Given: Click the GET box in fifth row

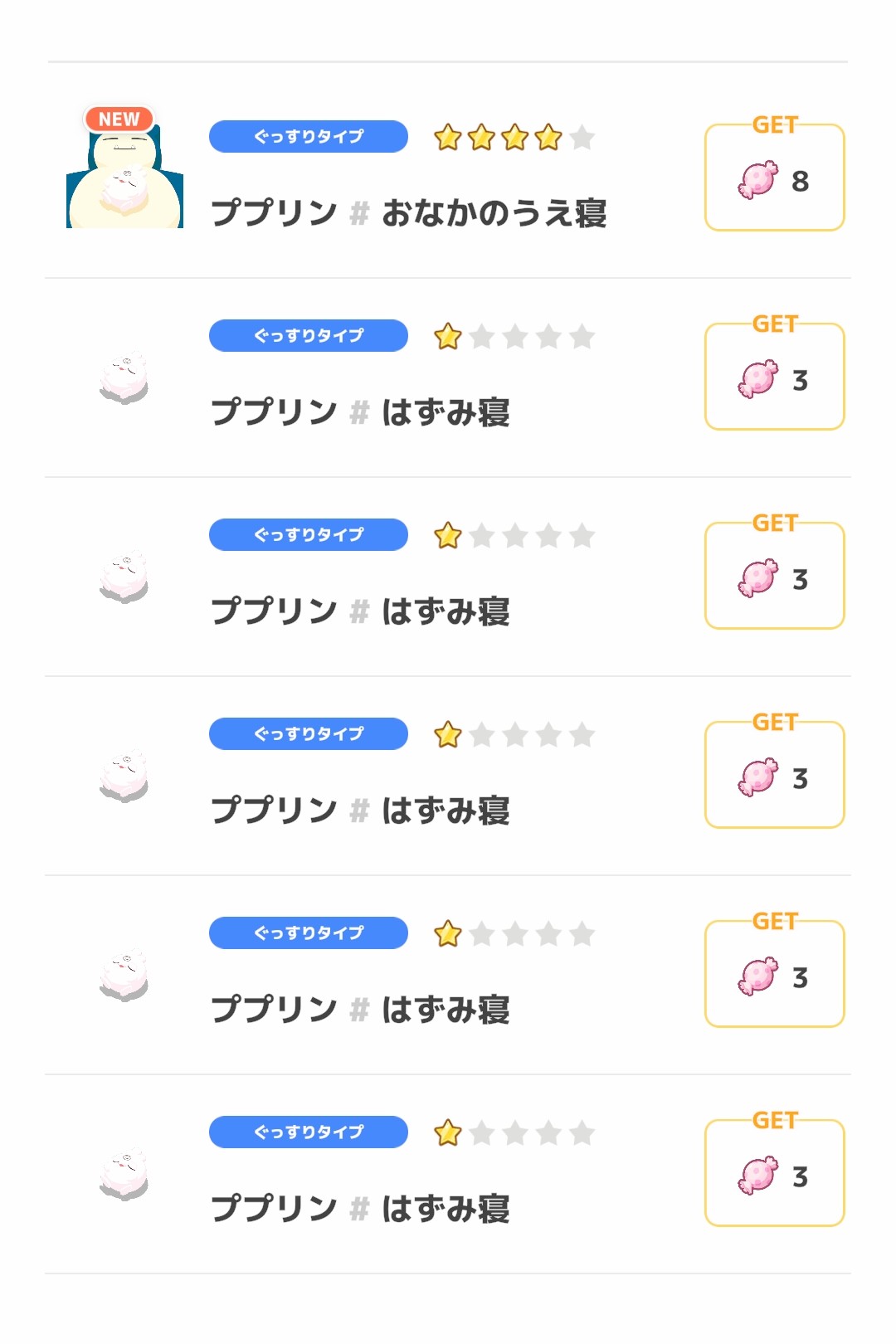Looking at the screenshot, I should pyautogui.click(x=775, y=971).
